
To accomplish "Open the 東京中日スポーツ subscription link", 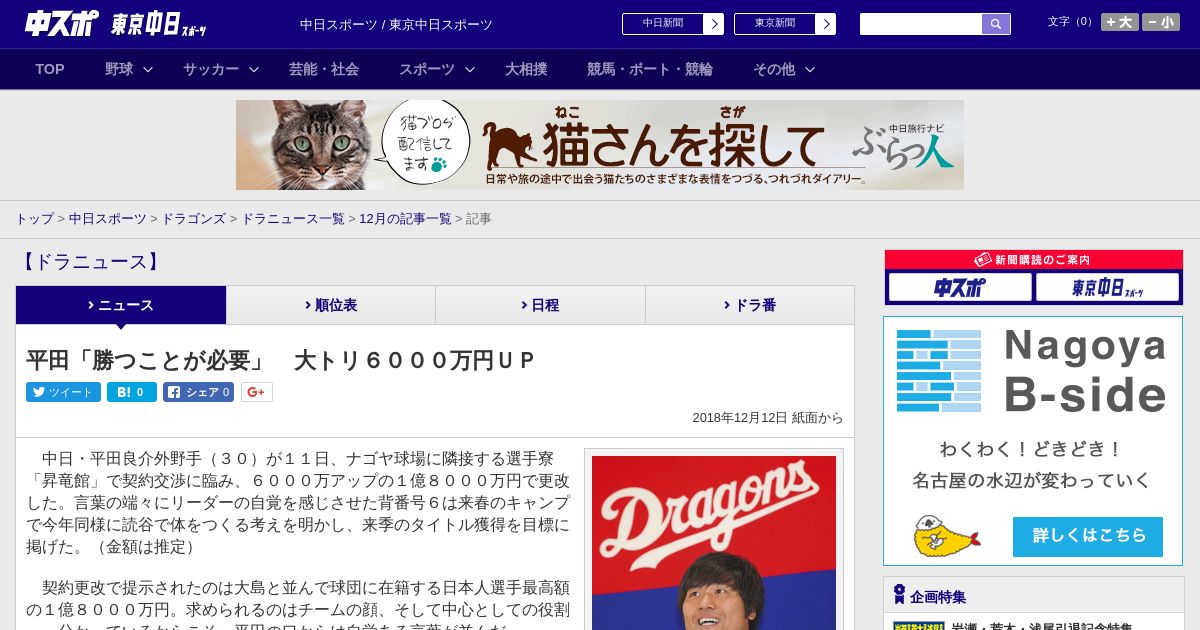I will click(x=1107, y=288).
